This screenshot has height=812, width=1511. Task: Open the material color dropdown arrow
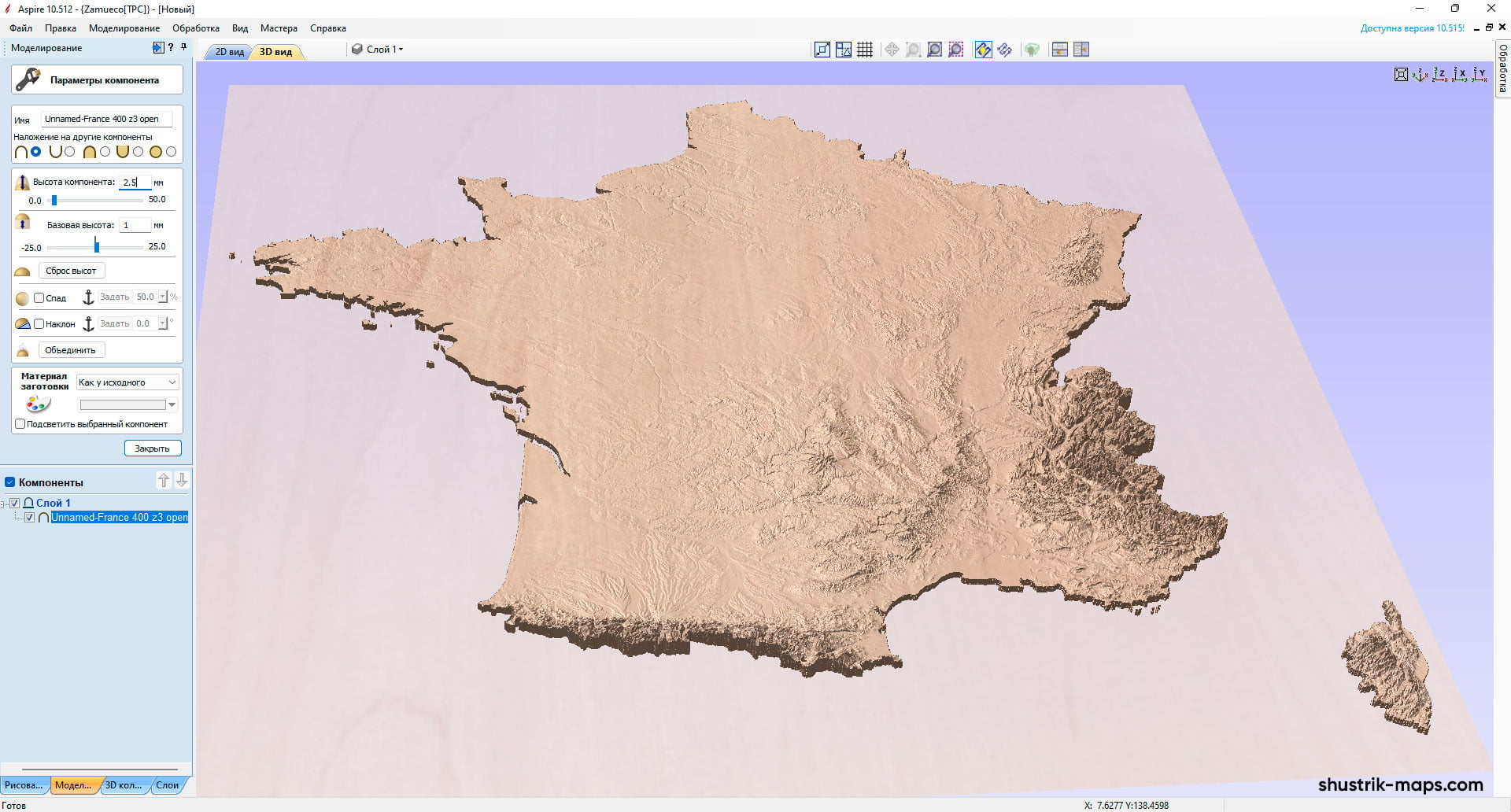click(172, 405)
